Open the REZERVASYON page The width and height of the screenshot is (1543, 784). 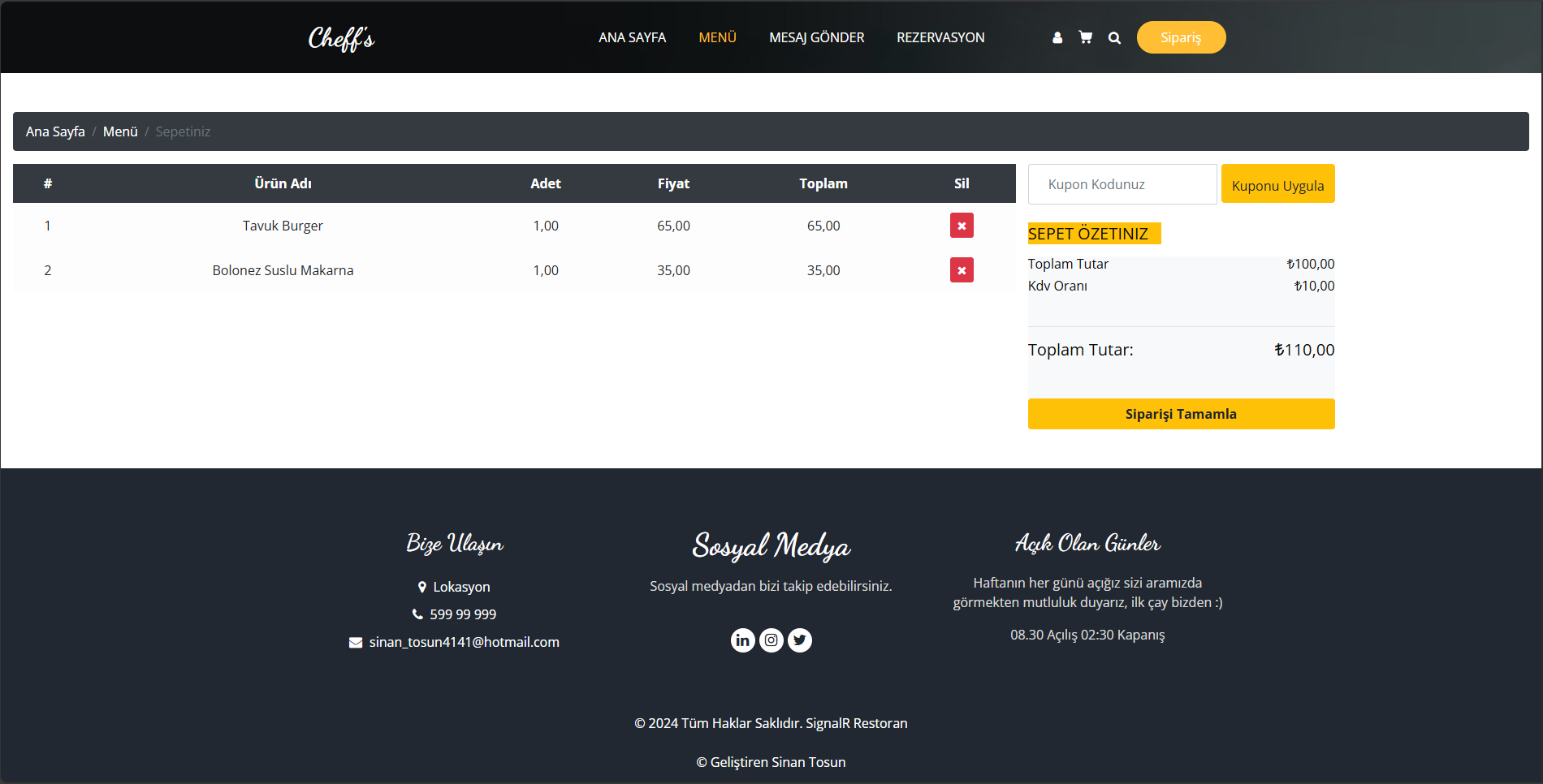pyautogui.click(x=940, y=37)
